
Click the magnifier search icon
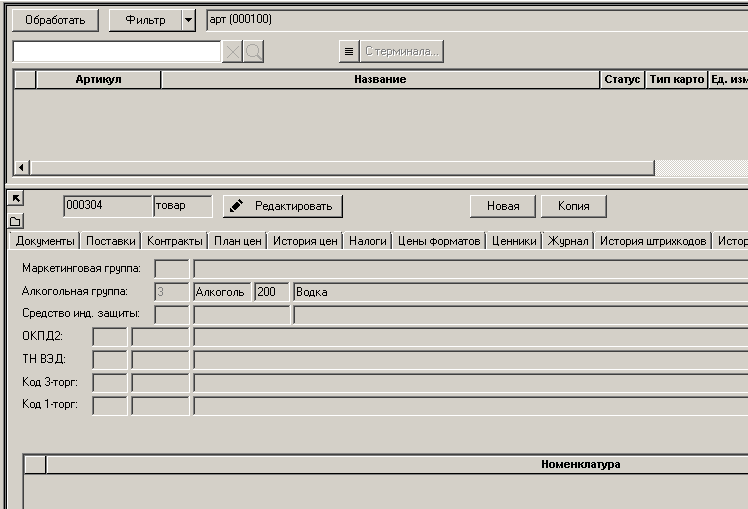pos(253,51)
